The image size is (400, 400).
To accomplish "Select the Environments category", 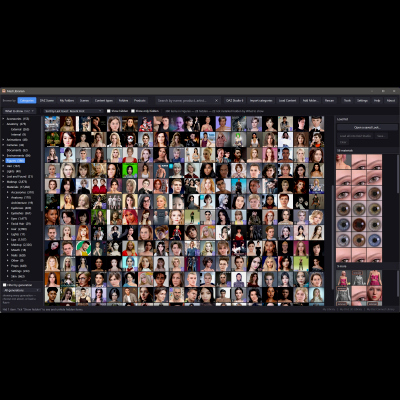I will tap(18, 155).
